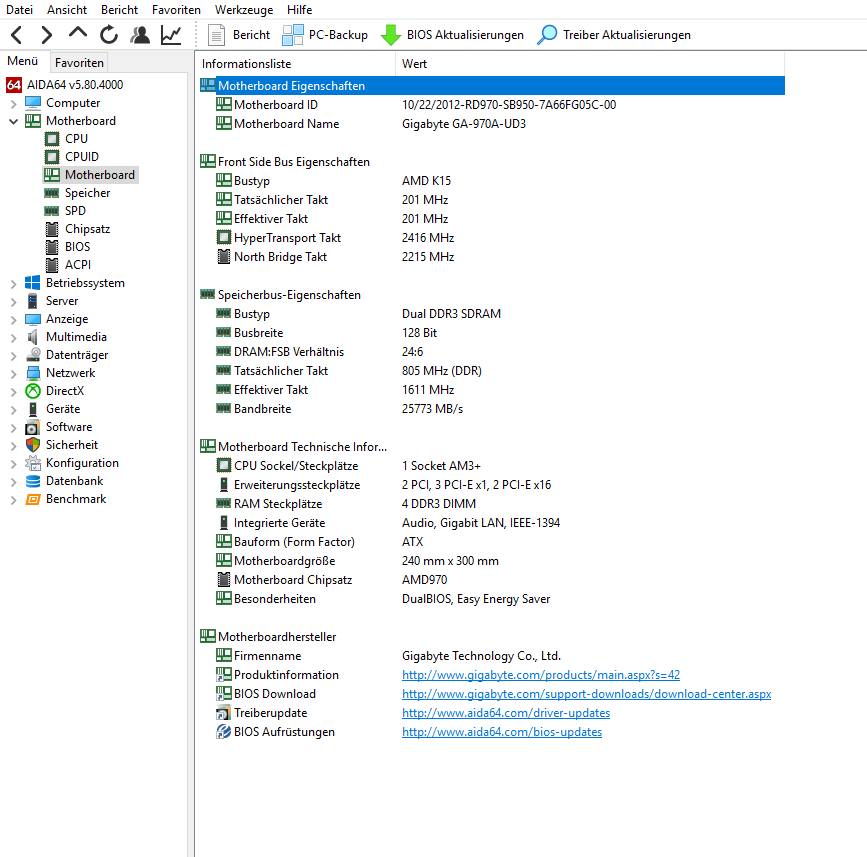
Task: Click the Computer monitor icon in tree
Action: pos(33,103)
